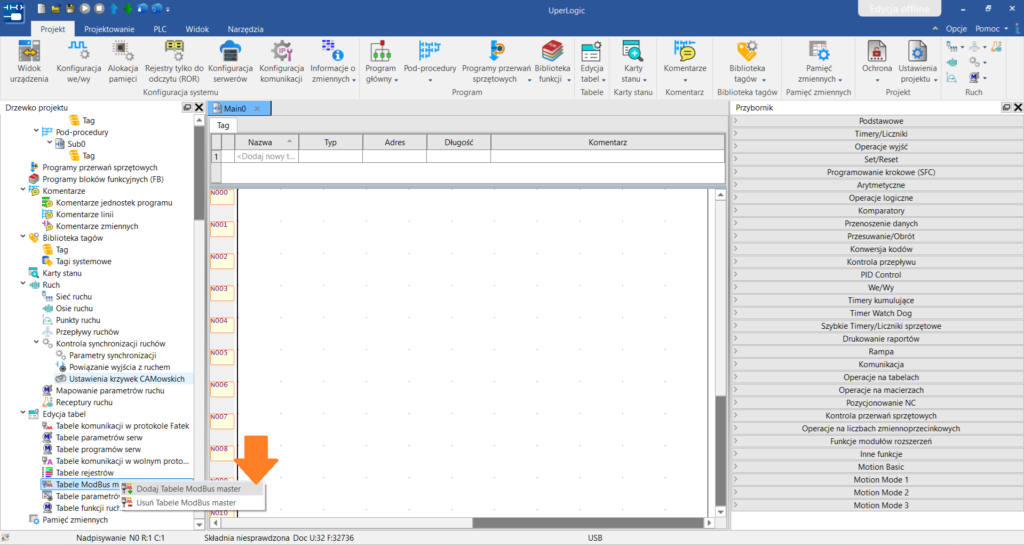Open Ustawienia projektu ribbon icon
Image resolution: width=1024 pixels, height=545 pixels.
917,61
